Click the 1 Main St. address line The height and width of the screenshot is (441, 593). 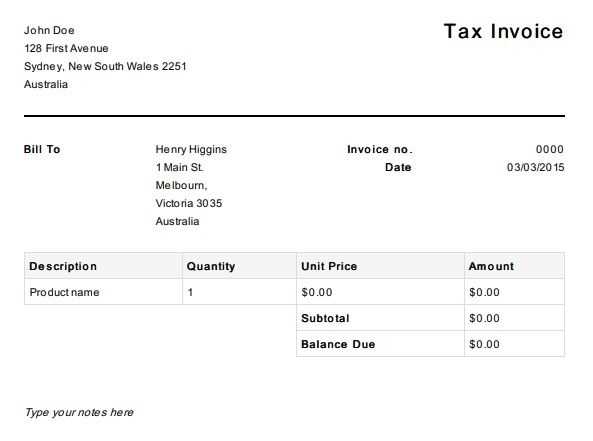point(180,167)
